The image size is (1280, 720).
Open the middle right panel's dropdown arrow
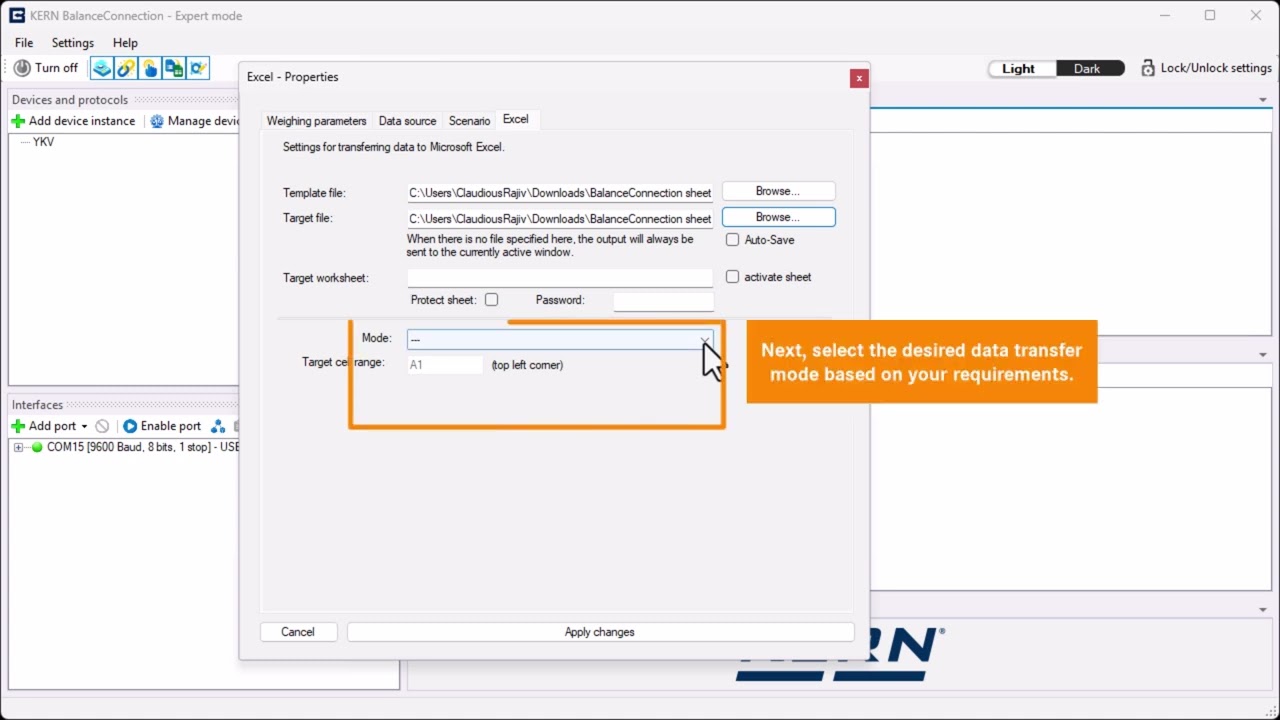click(1263, 355)
